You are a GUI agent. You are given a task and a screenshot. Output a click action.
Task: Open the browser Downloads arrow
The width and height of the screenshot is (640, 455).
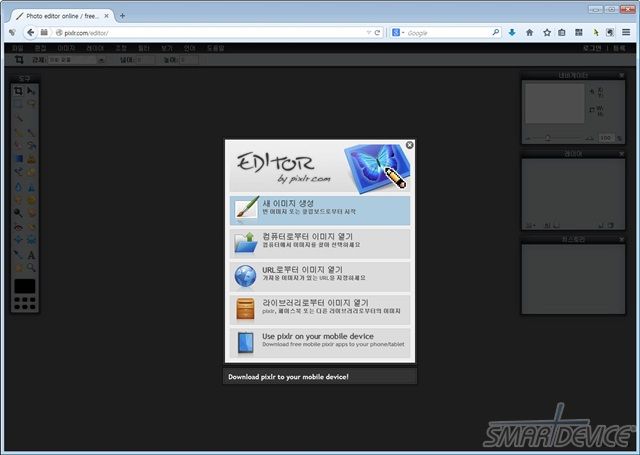click(512, 32)
